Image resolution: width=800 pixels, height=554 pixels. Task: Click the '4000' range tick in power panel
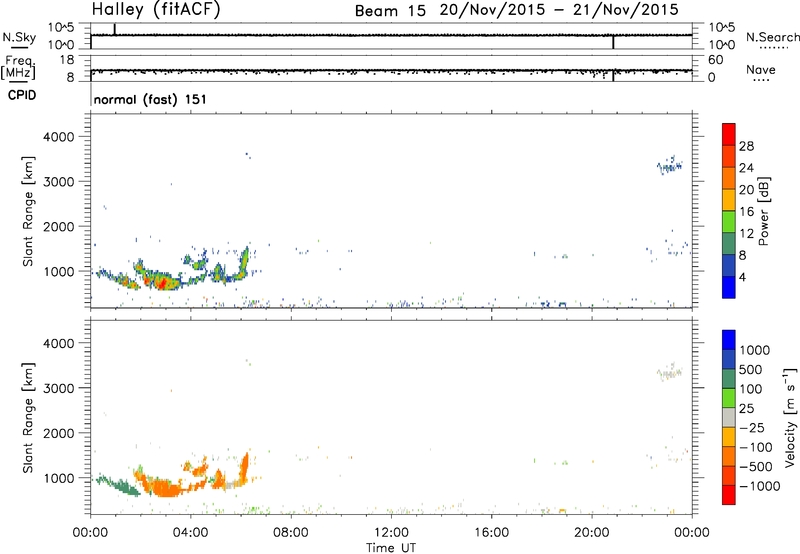(x=58, y=137)
